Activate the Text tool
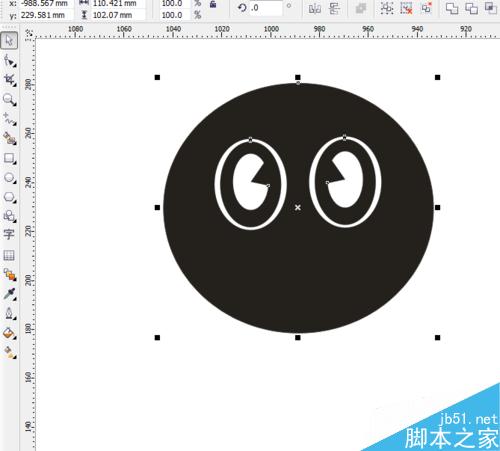The width and height of the screenshot is (500, 451). coord(9,234)
